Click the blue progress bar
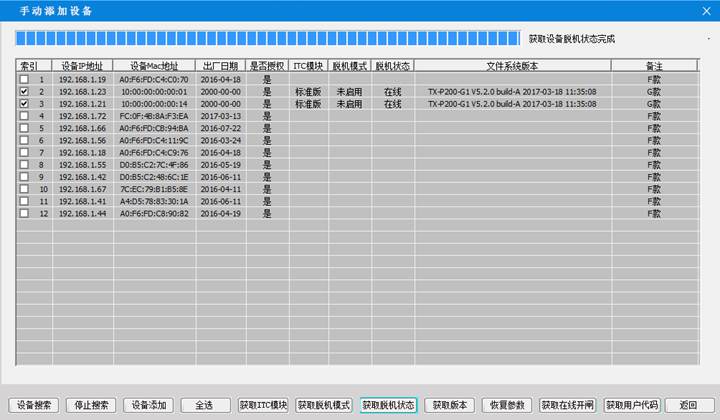This screenshot has height=420, width=720. pos(268,39)
